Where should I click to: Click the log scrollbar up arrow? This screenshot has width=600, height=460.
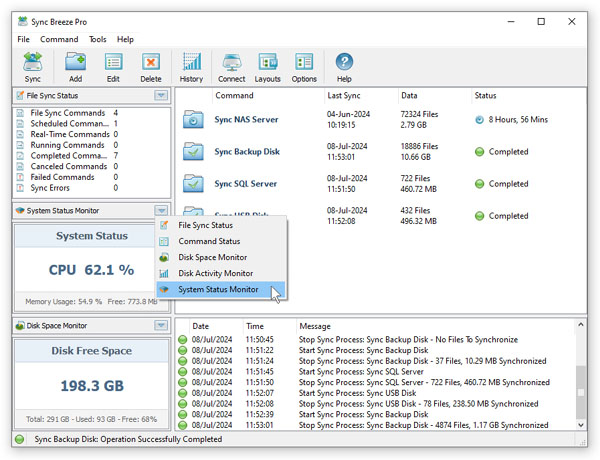pyautogui.click(x=580, y=325)
